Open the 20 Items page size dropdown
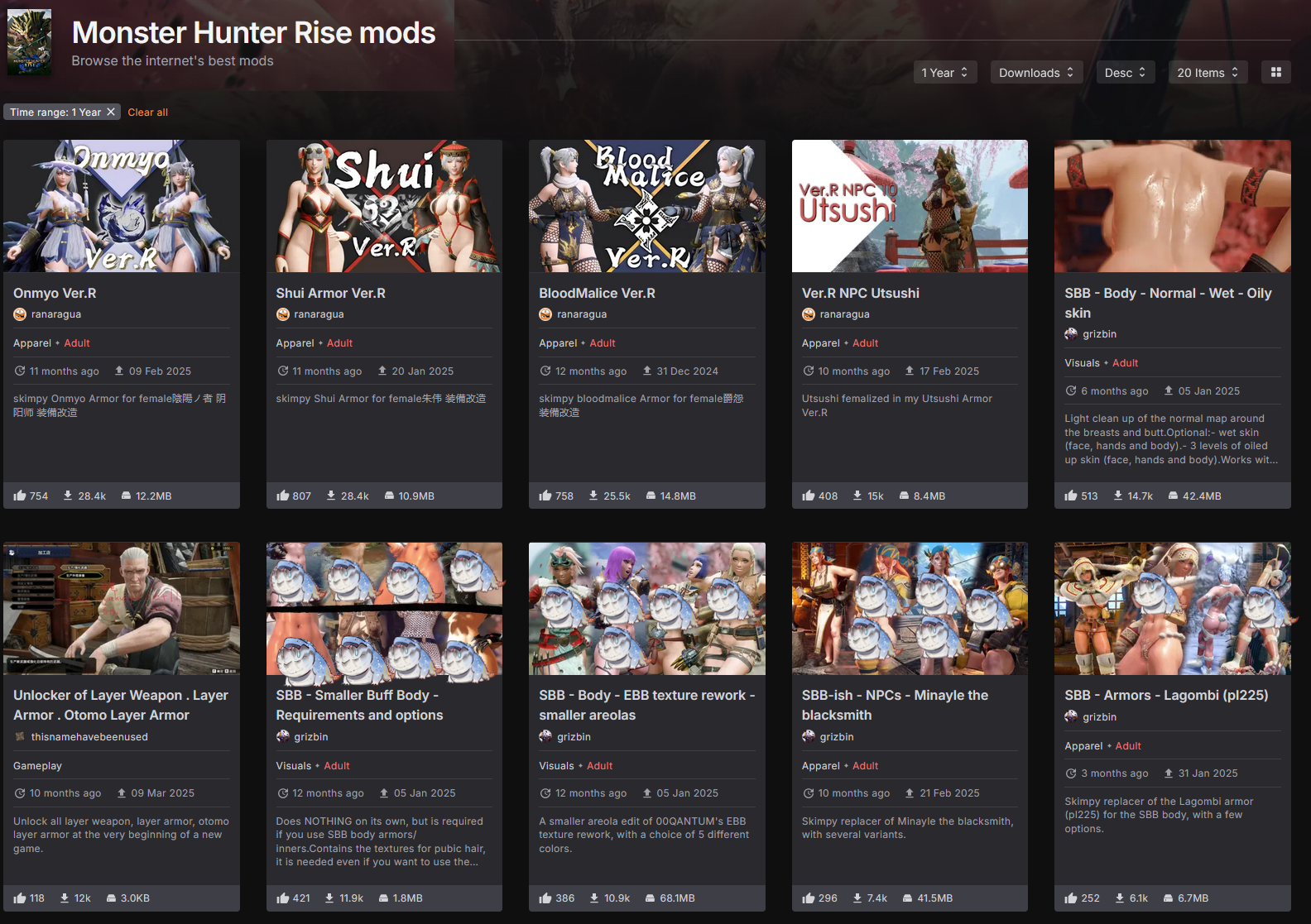 [x=1208, y=73]
